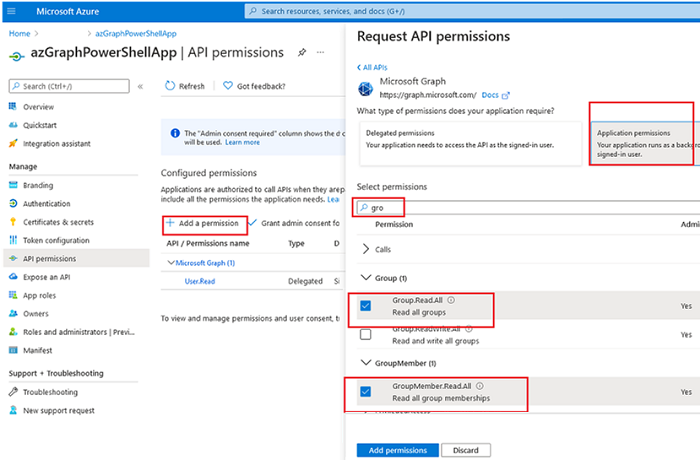Screen dimensions: 700x460
Task: Click the Discard button
Action: 466,450
